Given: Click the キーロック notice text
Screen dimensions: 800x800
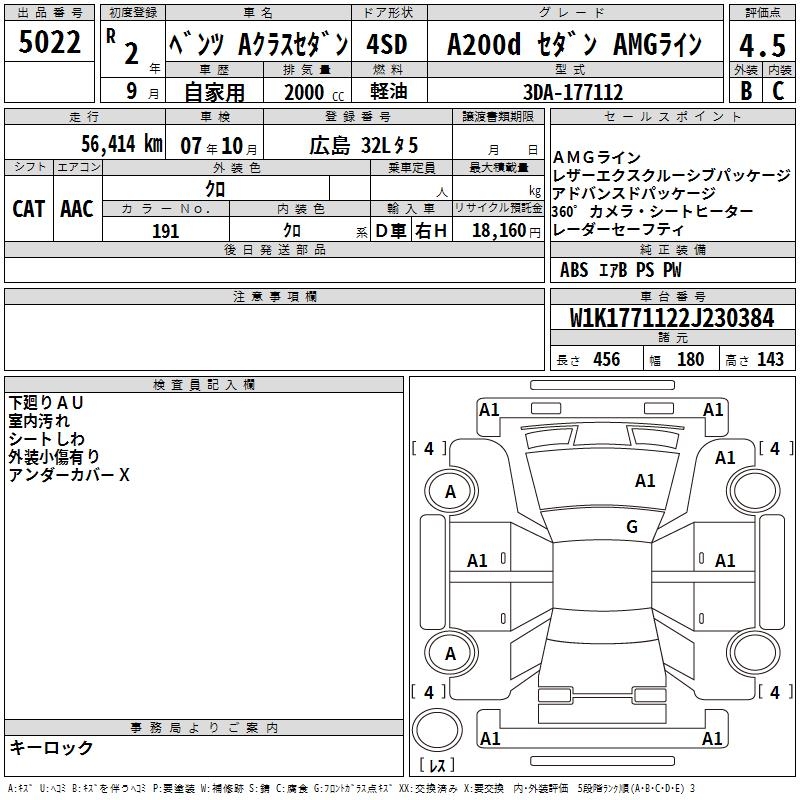Looking at the screenshot, I should [51, 747].
